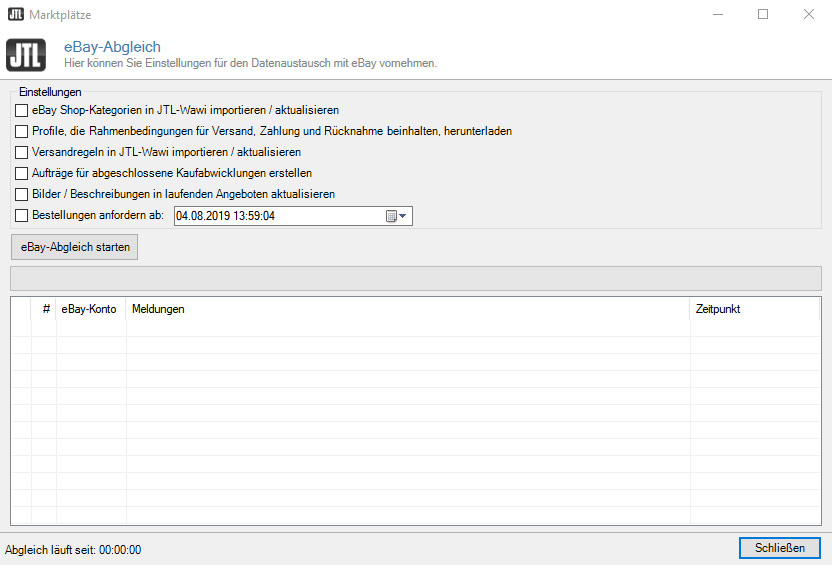Screen dimensions: 832x565
Task: Click the Einstellungen group label
Action: coord(50,92)
